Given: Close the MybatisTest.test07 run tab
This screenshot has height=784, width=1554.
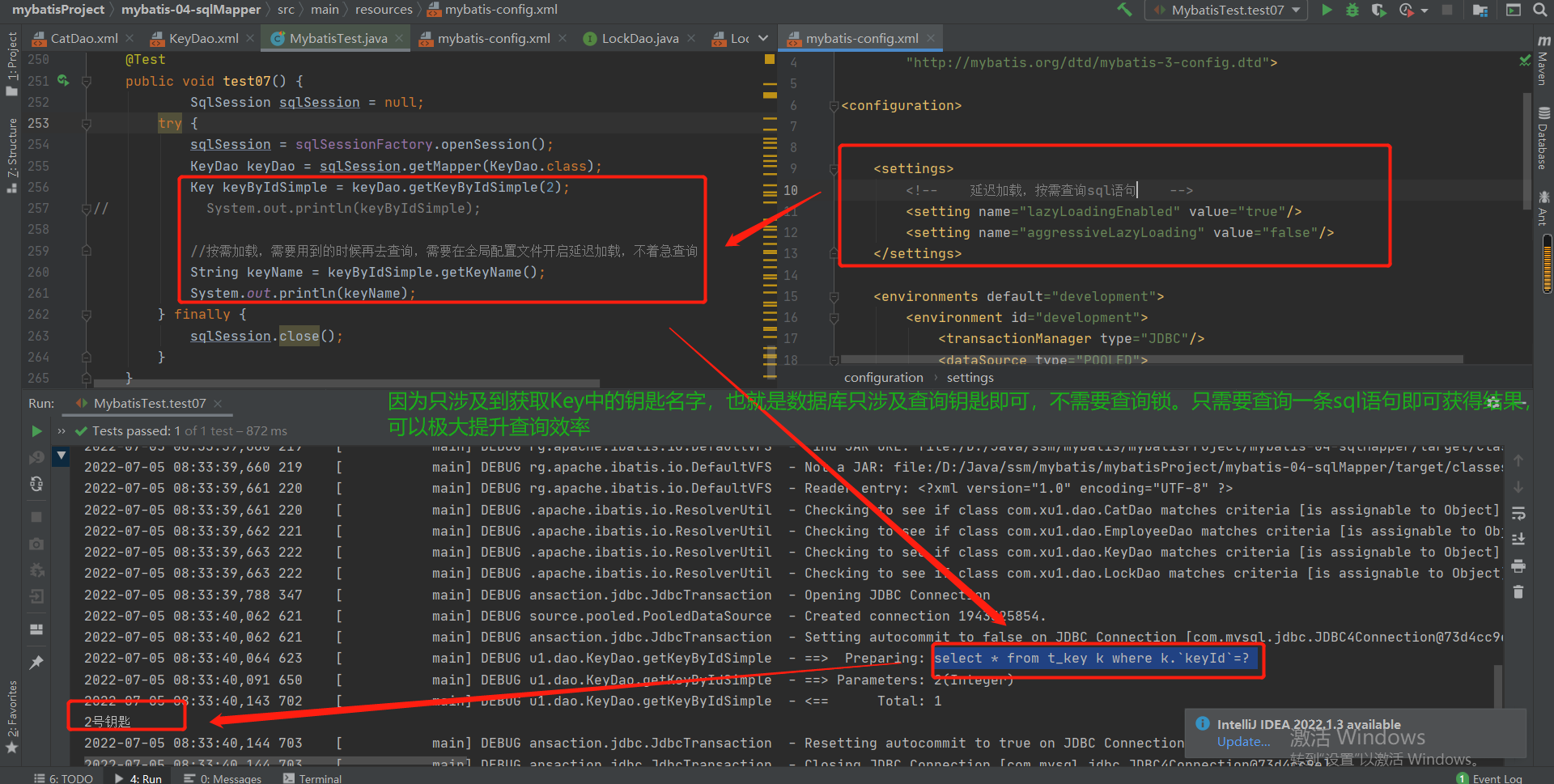Looking at the screenshot, I should pos(218,403).
